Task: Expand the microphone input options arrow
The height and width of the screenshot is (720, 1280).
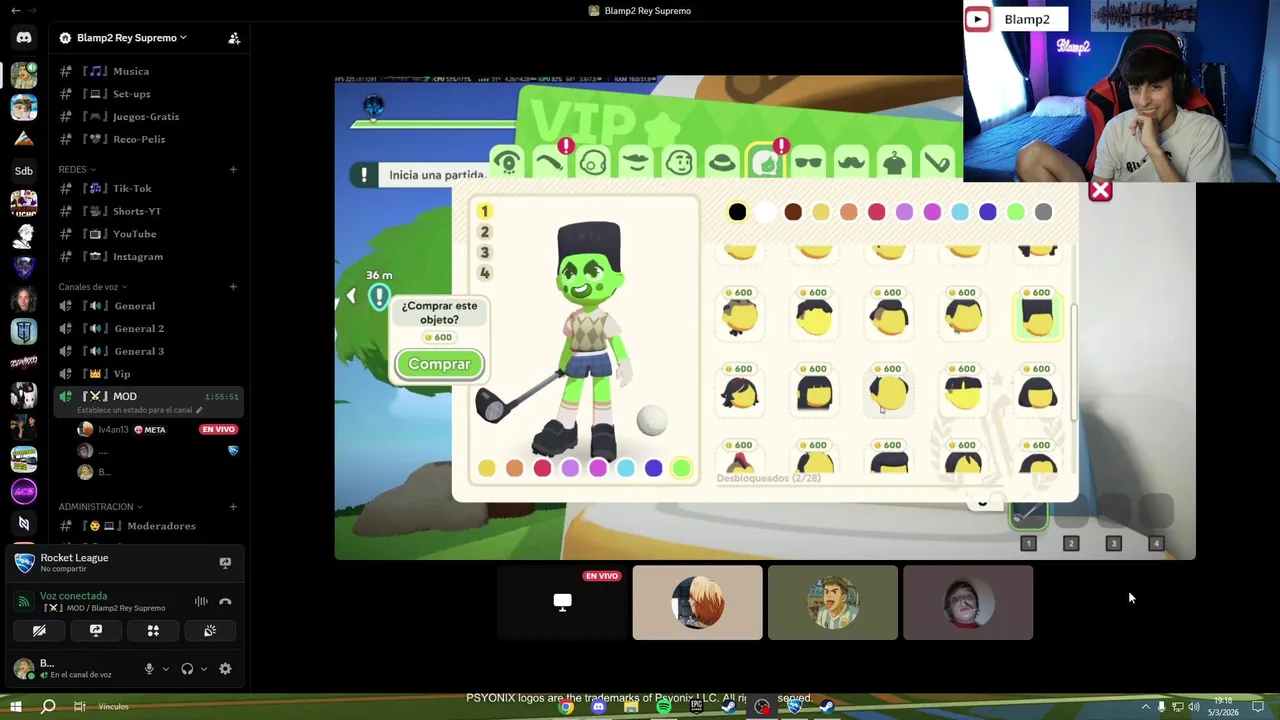Action: [x=165, y=669]
